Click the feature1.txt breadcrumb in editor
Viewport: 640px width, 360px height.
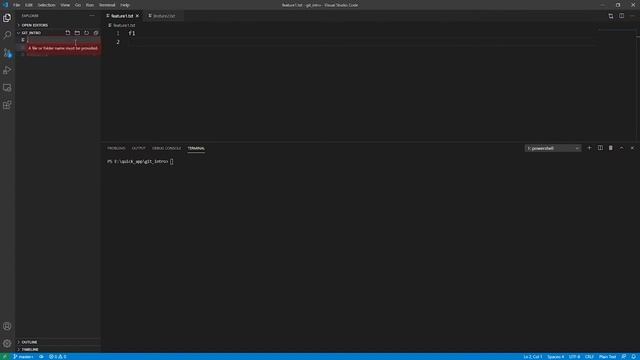124,25
